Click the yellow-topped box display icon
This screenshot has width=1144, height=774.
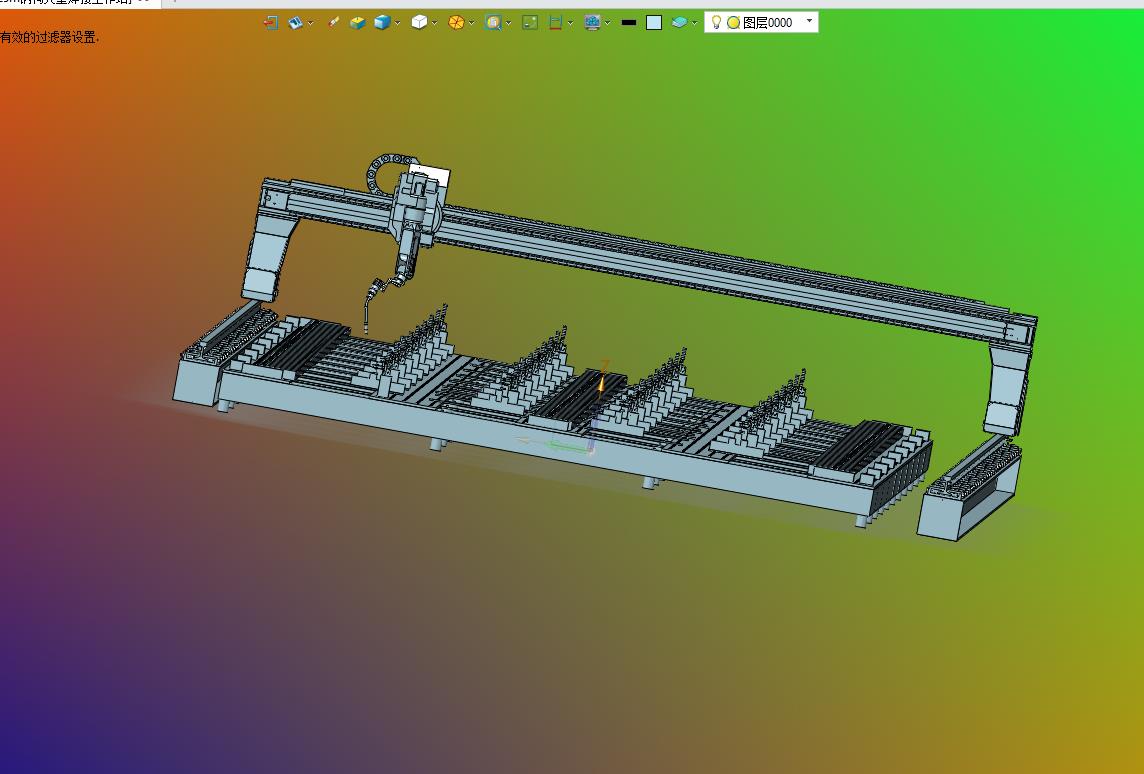coord(358,23)
